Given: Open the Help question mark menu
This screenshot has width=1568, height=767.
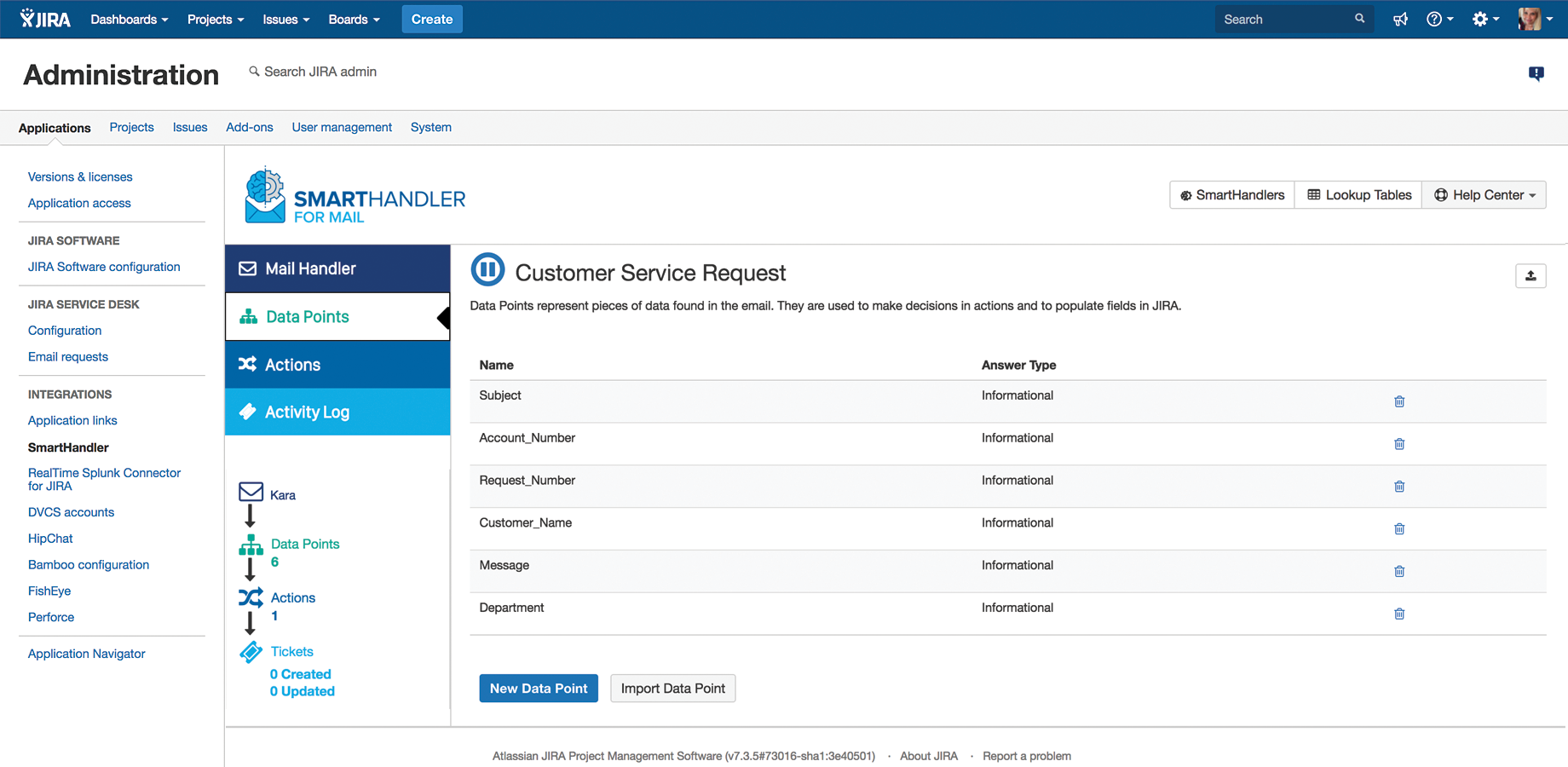Looking at the screenshot, I should (1439, 19).
